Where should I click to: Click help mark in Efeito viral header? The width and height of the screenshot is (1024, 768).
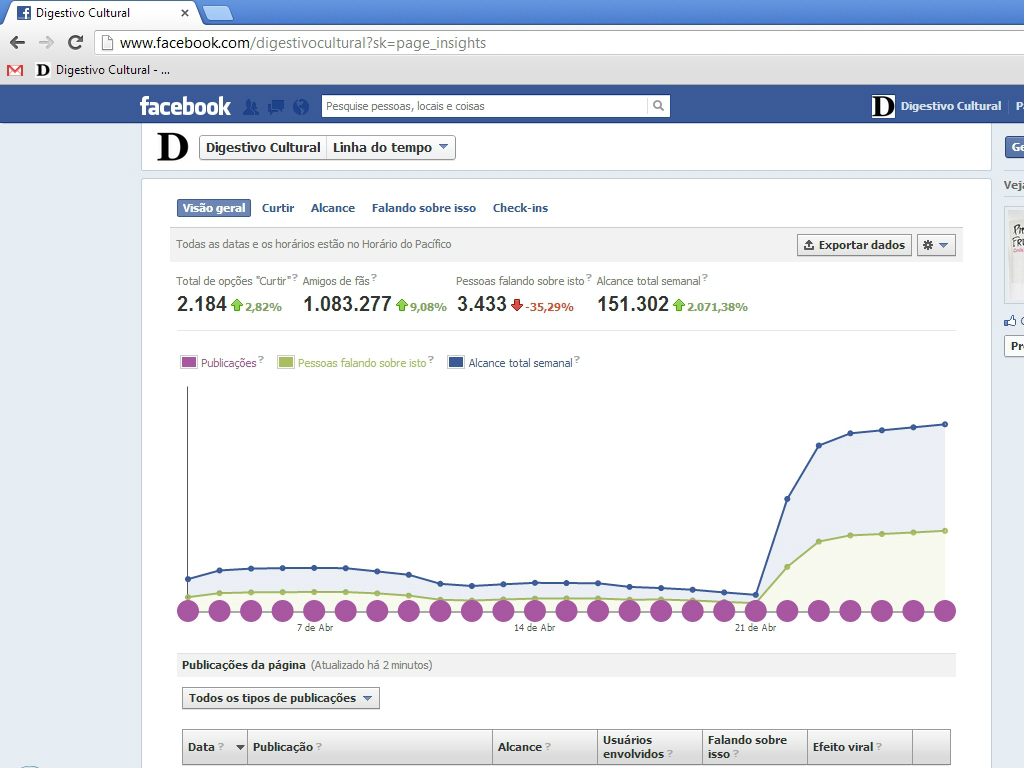click(879, 746)
